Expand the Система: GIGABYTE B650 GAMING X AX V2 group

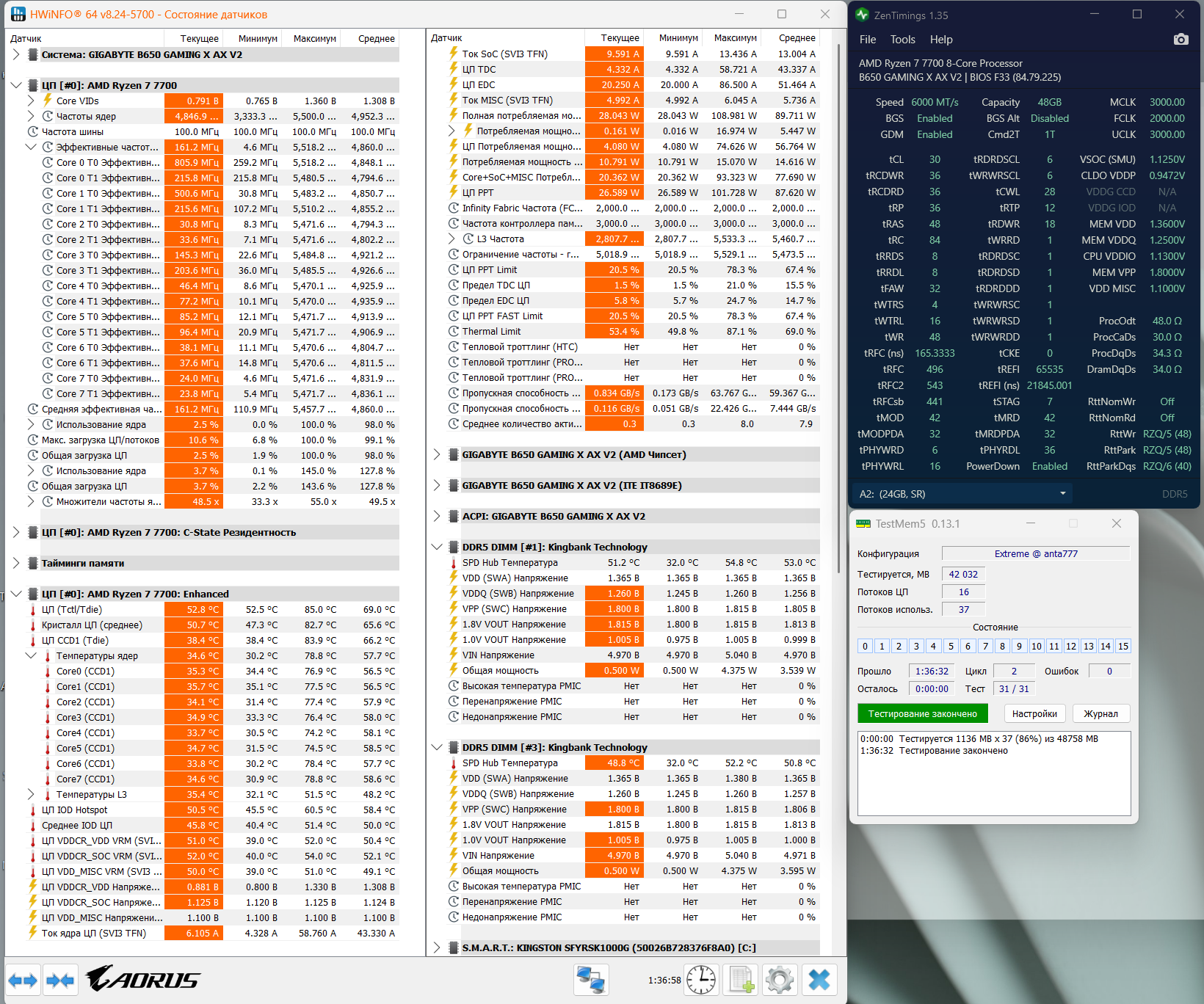pos(16,54)
